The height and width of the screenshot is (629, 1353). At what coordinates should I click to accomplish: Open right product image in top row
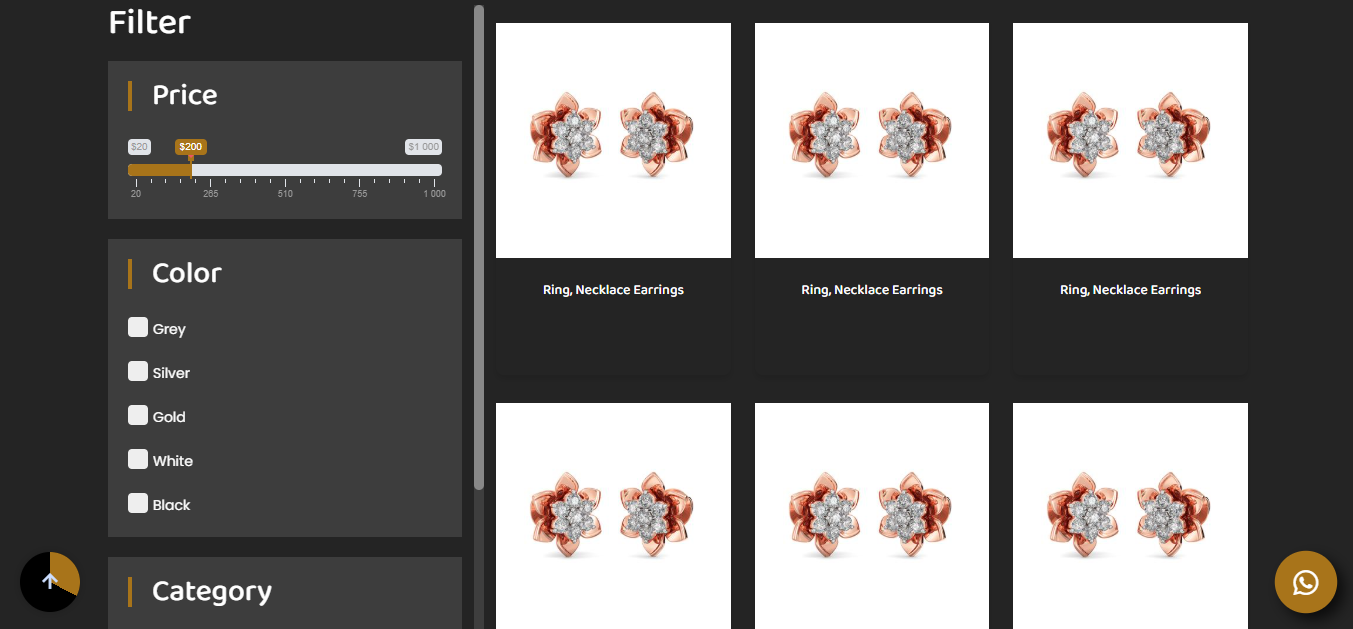coord(1130,140)
